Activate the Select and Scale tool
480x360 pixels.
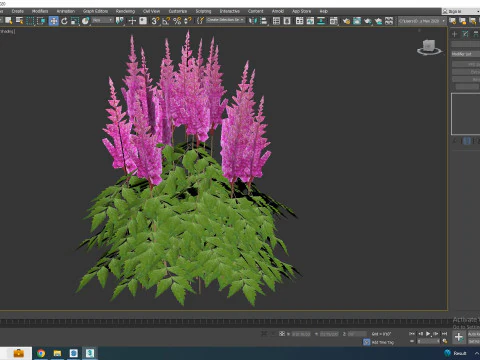click(75, 21)
